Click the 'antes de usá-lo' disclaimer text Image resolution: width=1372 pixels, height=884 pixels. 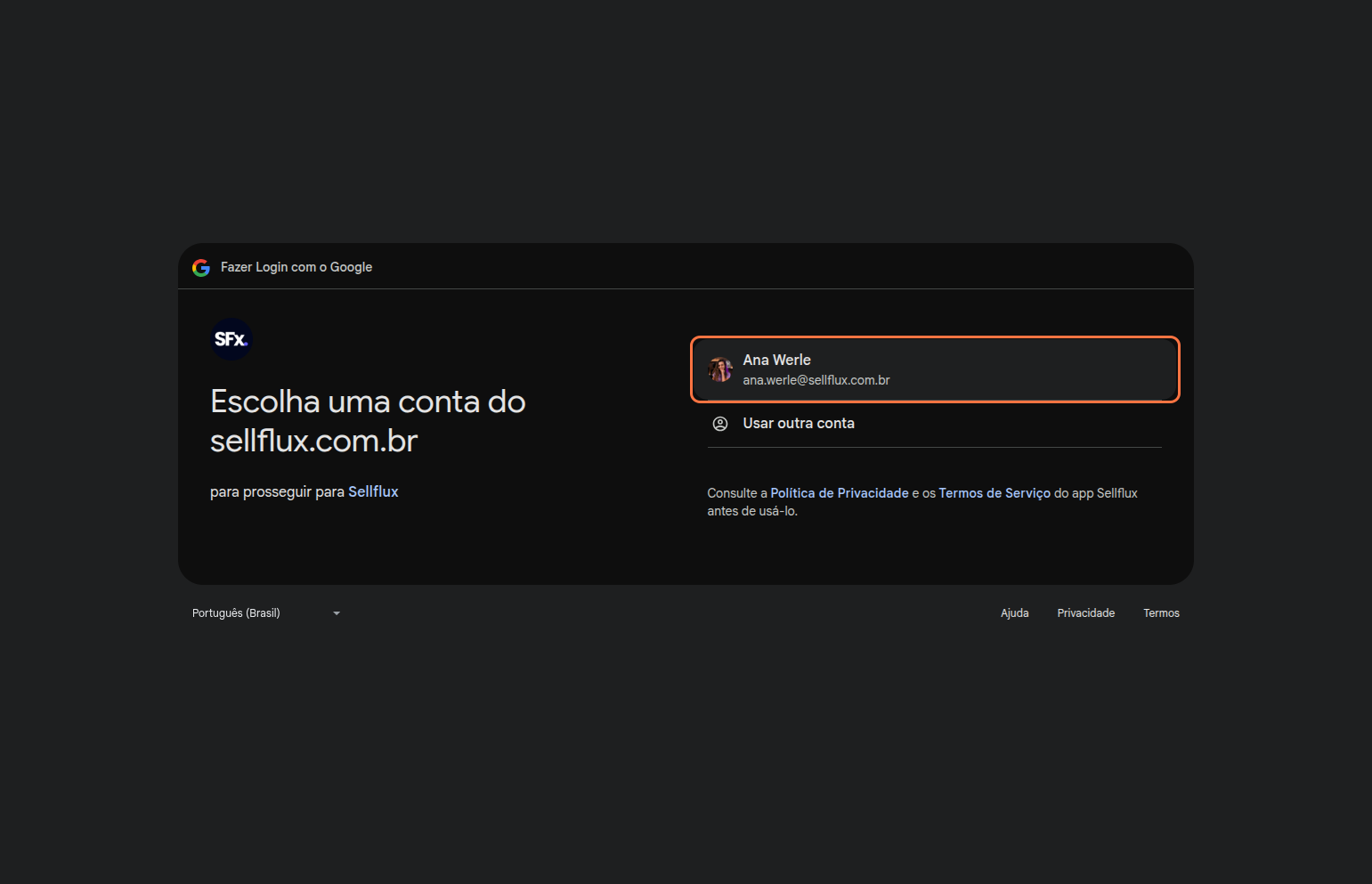point(752,511)
